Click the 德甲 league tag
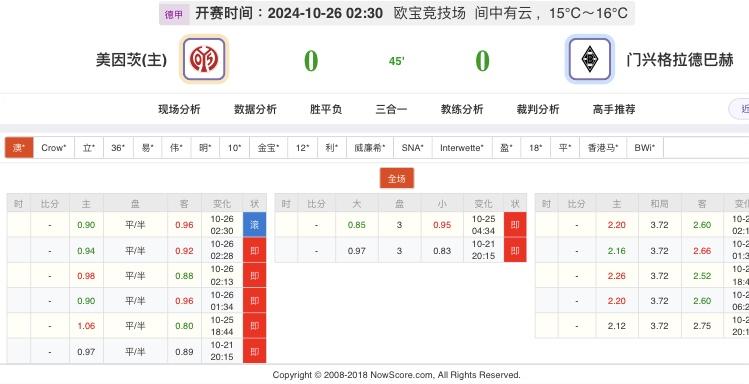 pyautogui.click(x=174, y=14)
